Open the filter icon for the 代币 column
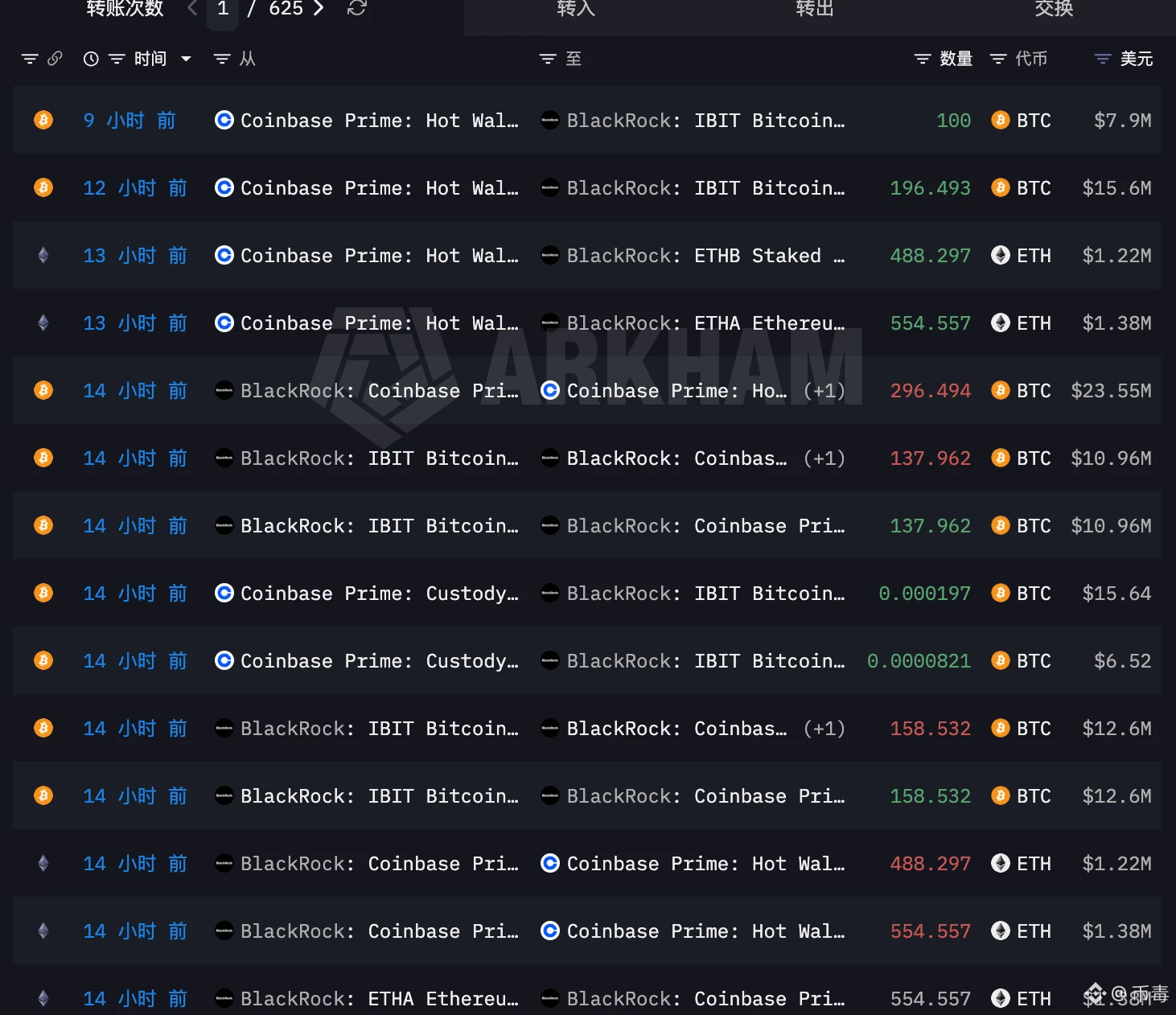The image size is (1176, 1015). (998, 59)
